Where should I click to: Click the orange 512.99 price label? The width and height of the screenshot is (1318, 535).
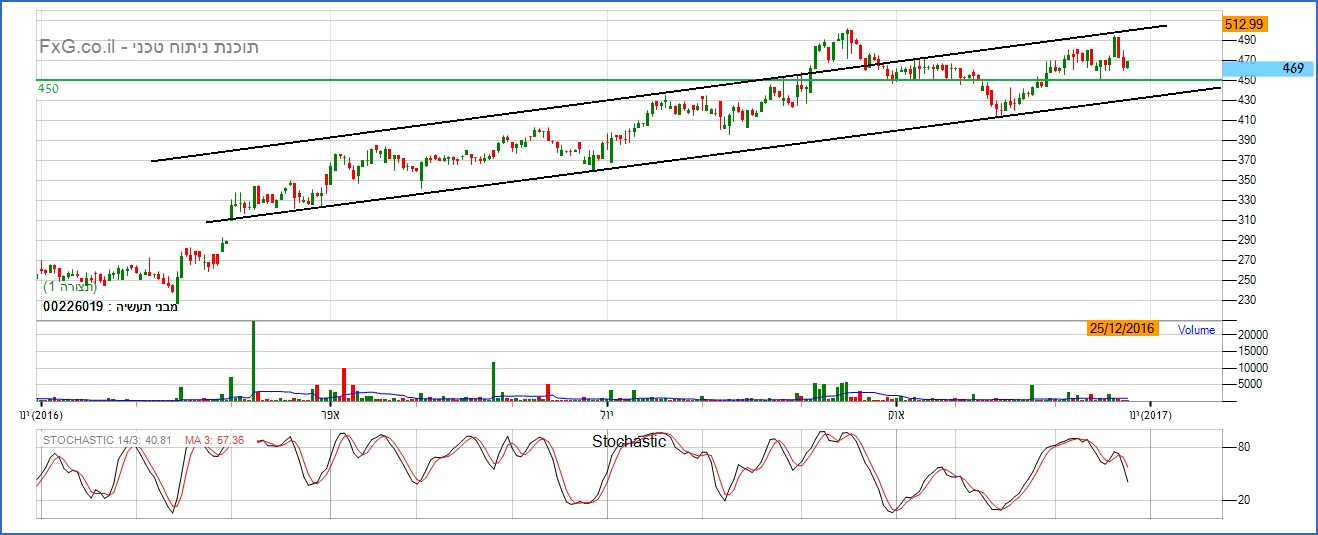[1245, 23]
